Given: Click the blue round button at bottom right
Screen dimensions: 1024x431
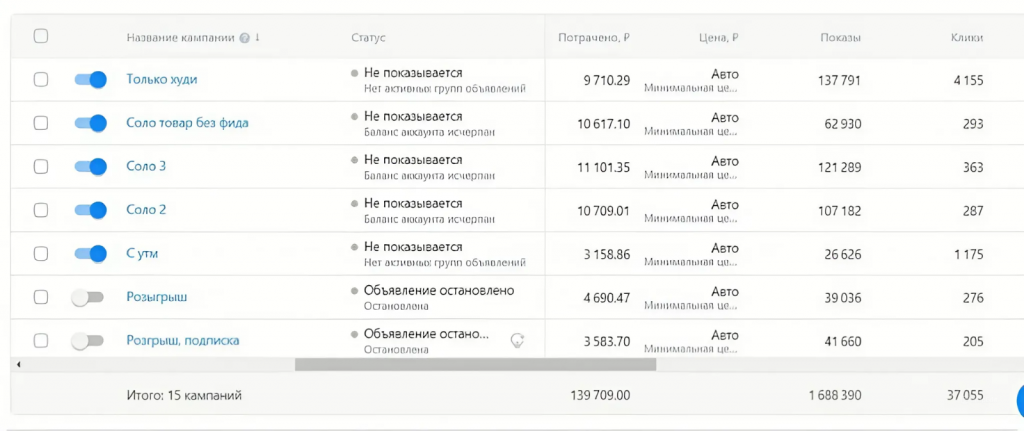Looking at the screenshot, I should 1020,400.
